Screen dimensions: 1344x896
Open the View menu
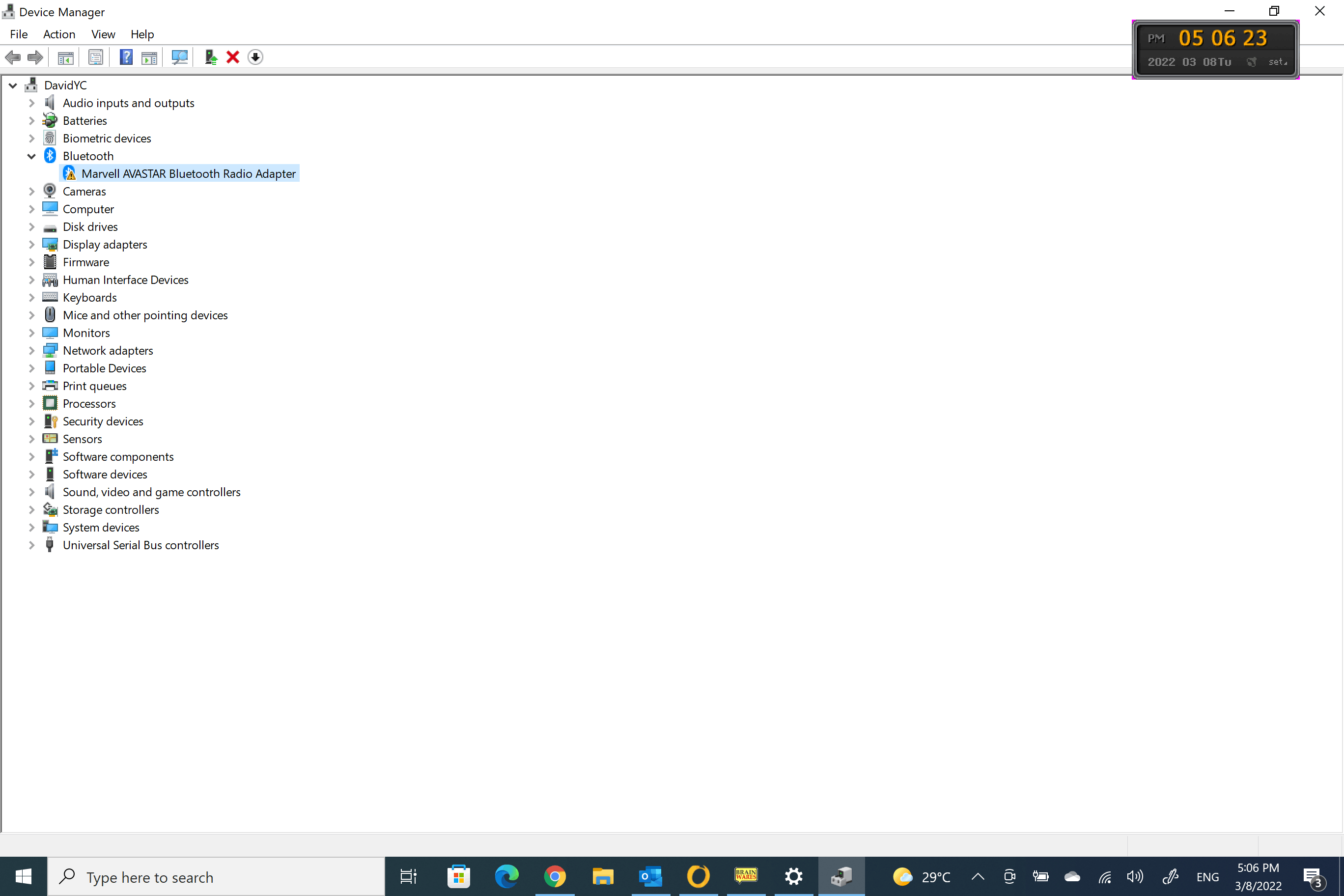103,34
